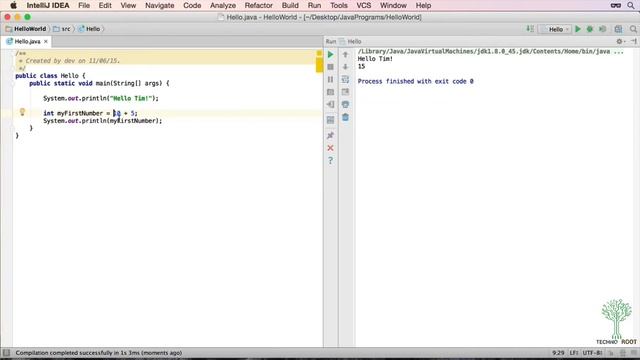Click the 9:29 cursor position in status bar
This screenshot has width=640, height=360.
pos(558,353)
